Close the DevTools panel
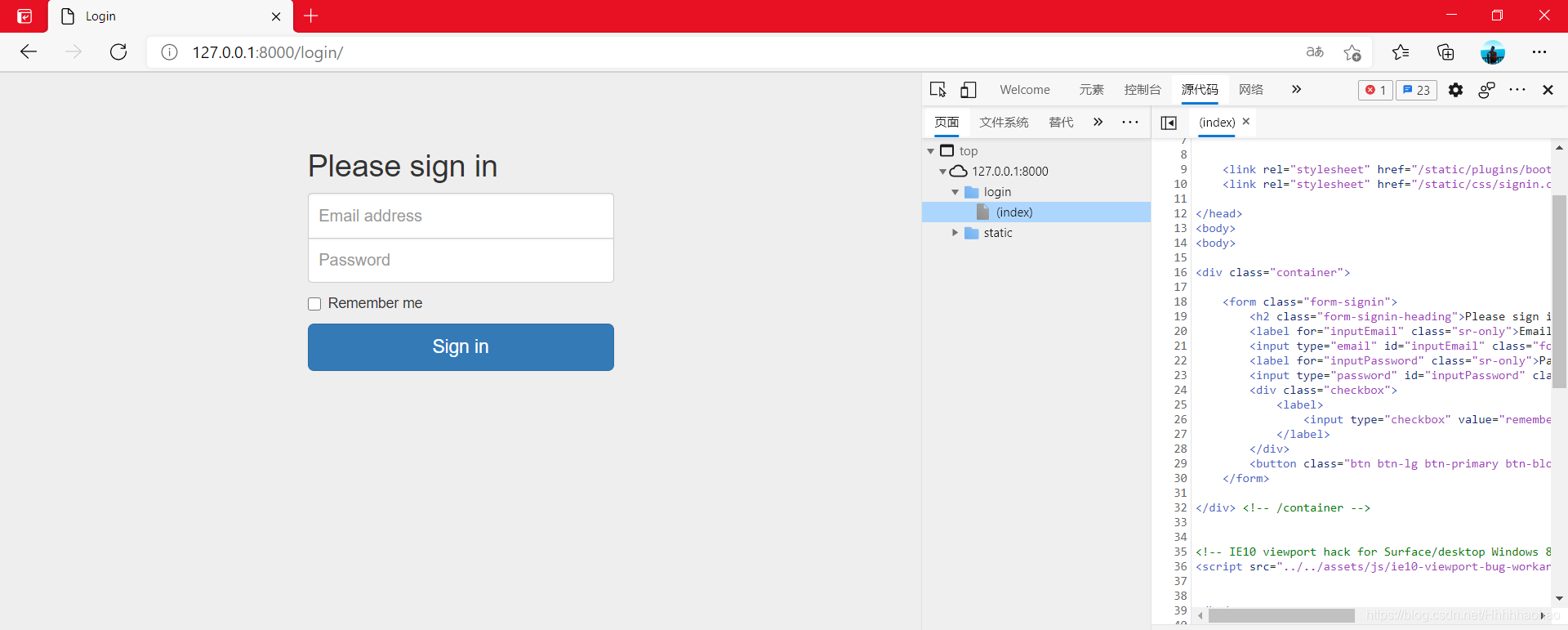This screenshot has height=630, width=1568. tap(1548, 90)
